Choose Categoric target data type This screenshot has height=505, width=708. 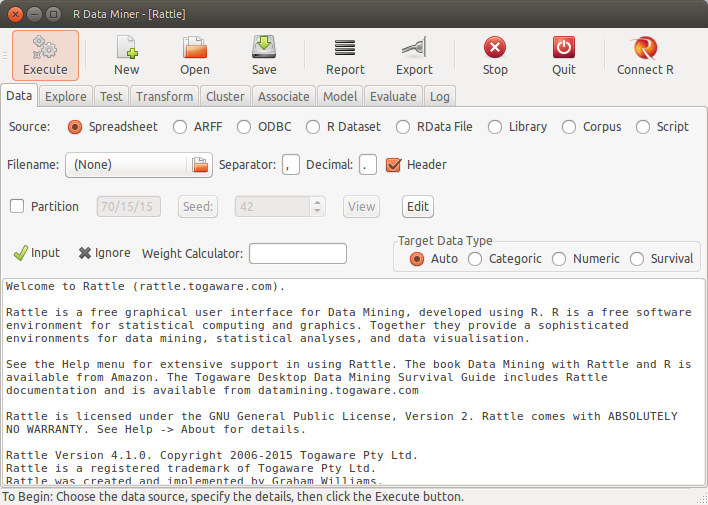pos(475,259)
